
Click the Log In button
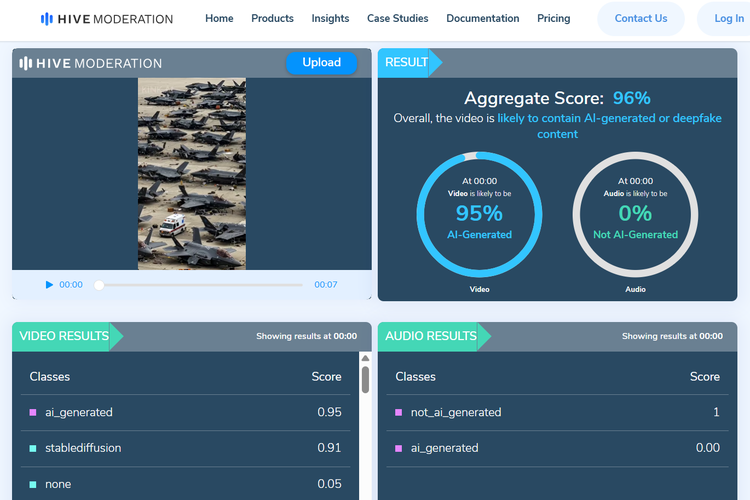coord(728,18)
